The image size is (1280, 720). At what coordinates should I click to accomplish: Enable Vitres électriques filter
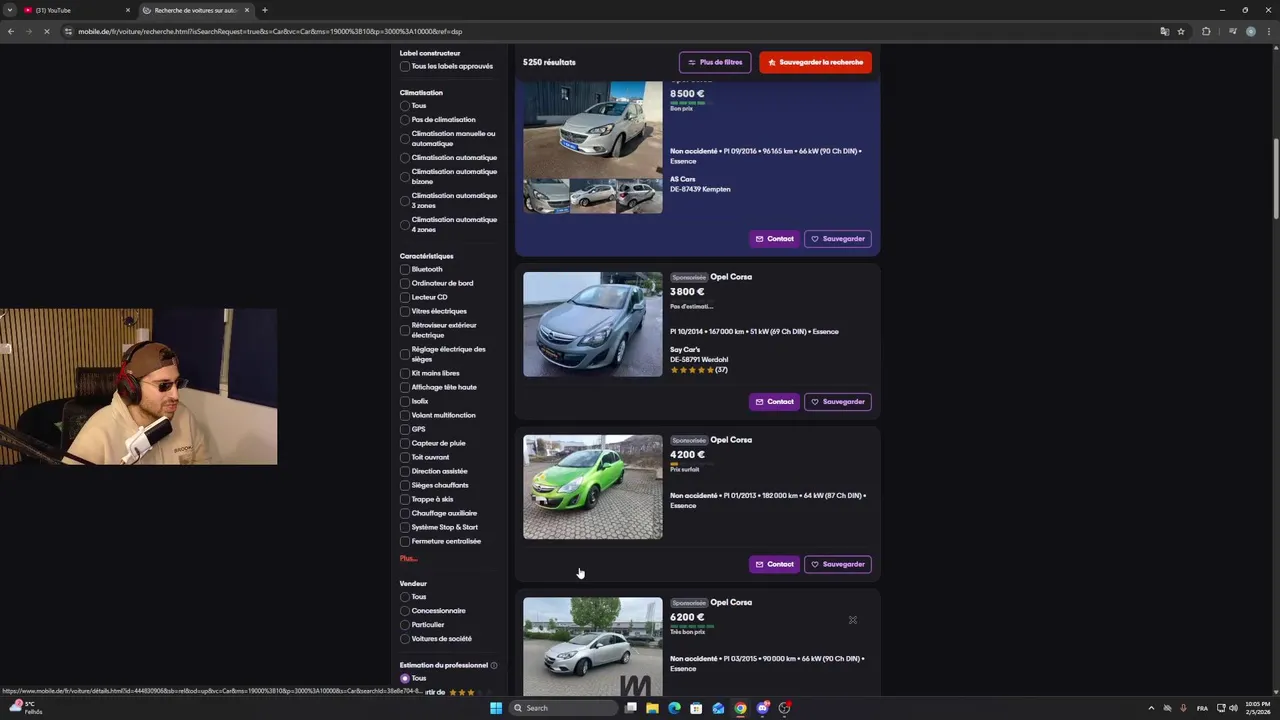click(405, 311)
